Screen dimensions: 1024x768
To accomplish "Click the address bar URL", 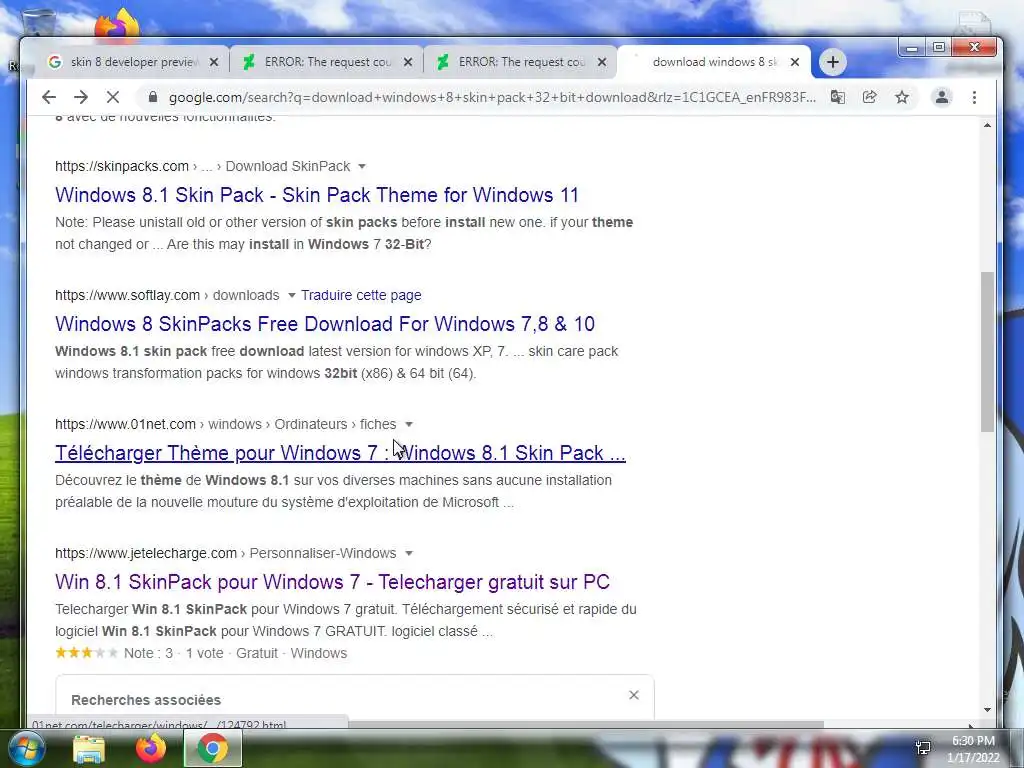I will (492, 97).
